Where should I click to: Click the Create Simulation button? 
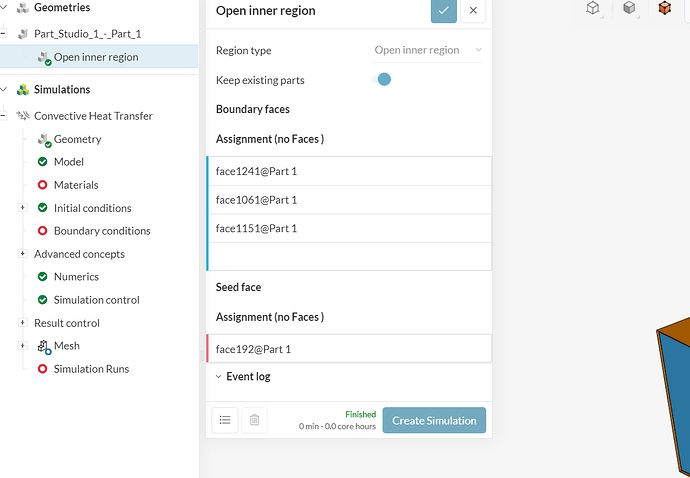pyautogui.click(x=434, y=421)
